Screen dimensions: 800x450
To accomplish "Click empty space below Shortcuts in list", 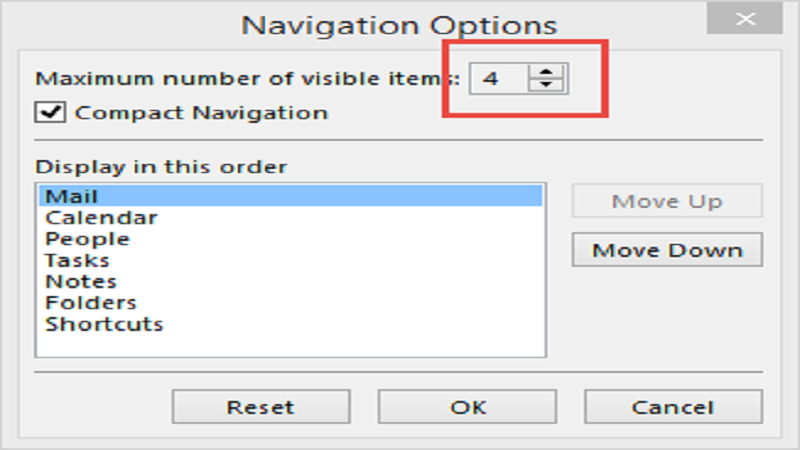I will click(290, 344).
